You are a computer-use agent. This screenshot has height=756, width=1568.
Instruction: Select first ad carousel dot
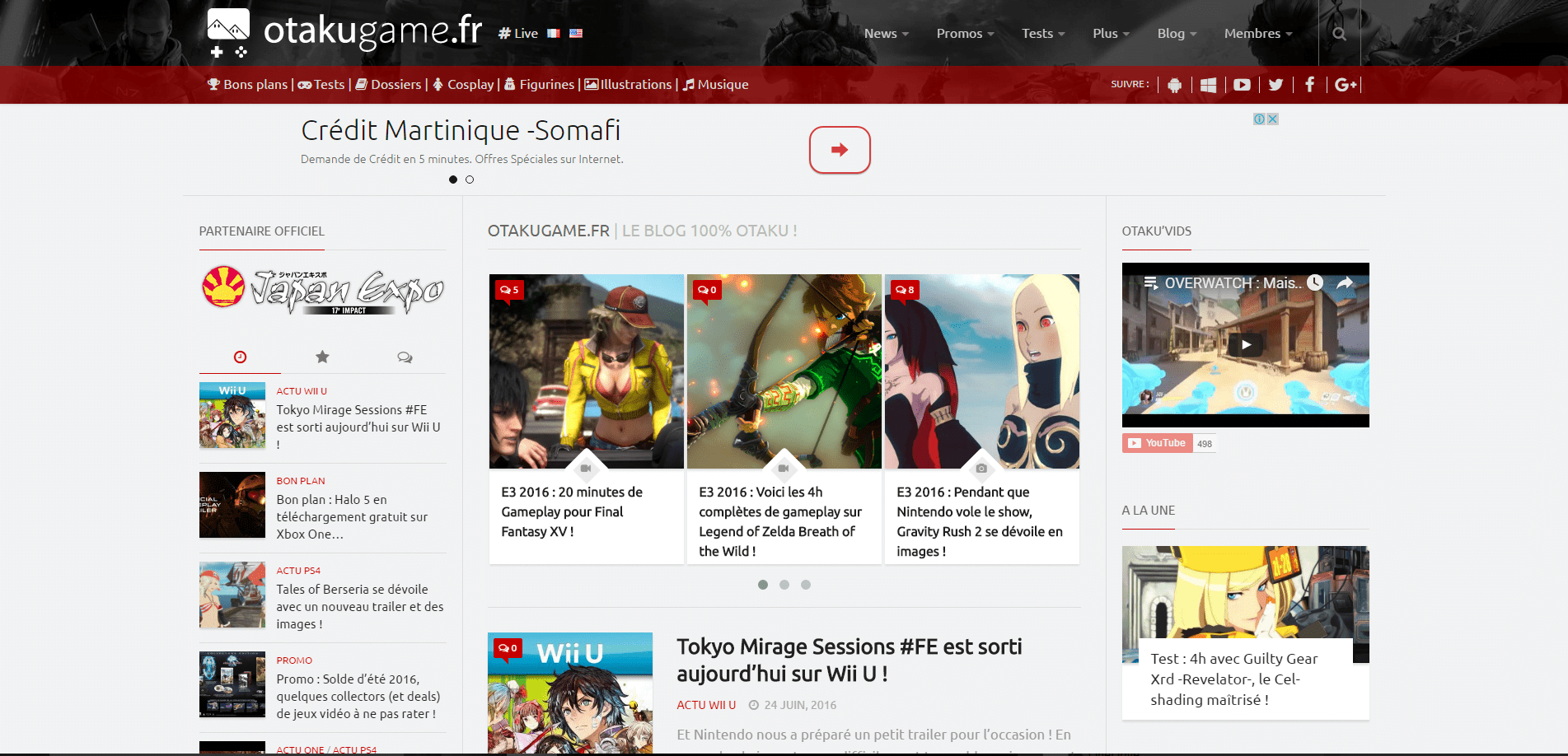[453, 180]
